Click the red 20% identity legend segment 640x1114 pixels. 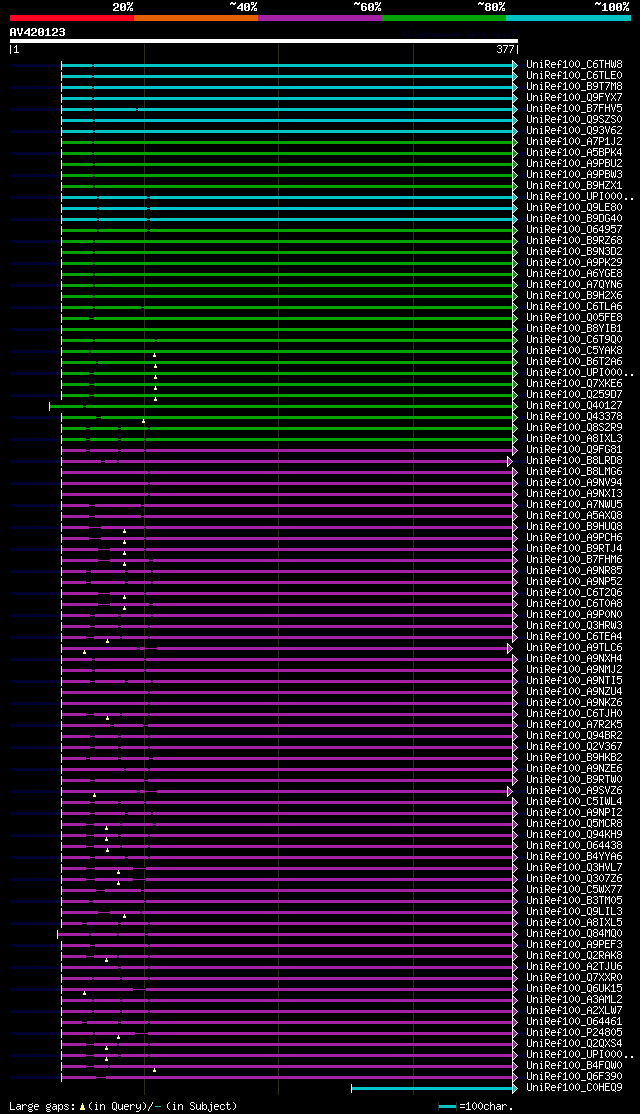pyautogui.click(x=72, y=17)
